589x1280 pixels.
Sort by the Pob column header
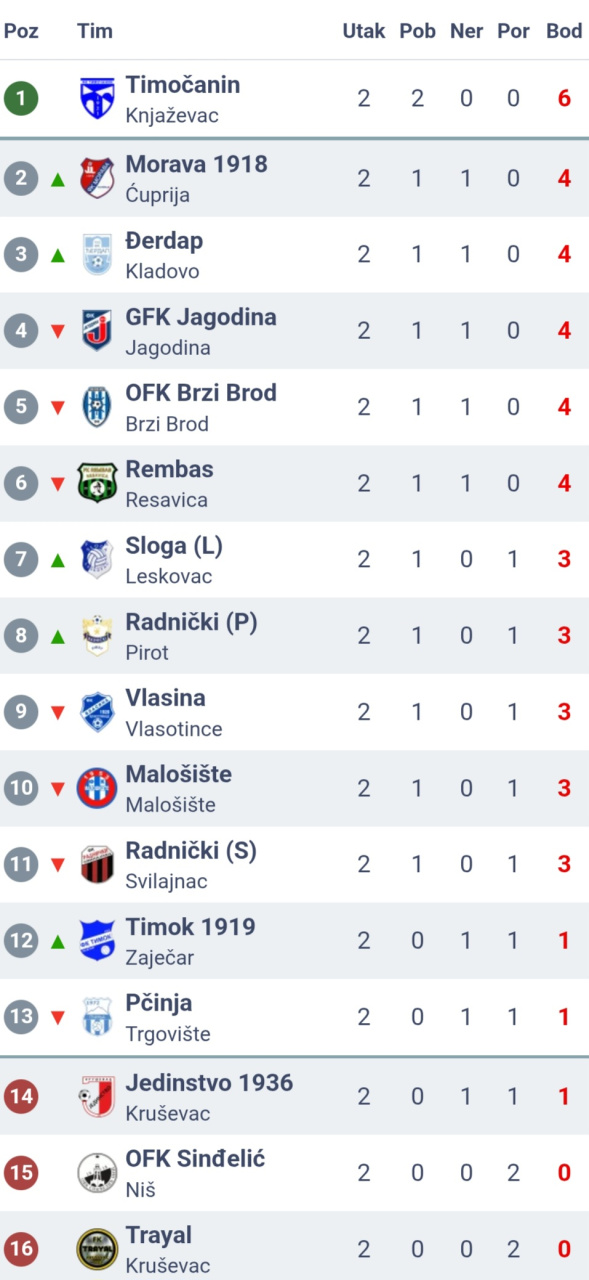click(418, 31)
